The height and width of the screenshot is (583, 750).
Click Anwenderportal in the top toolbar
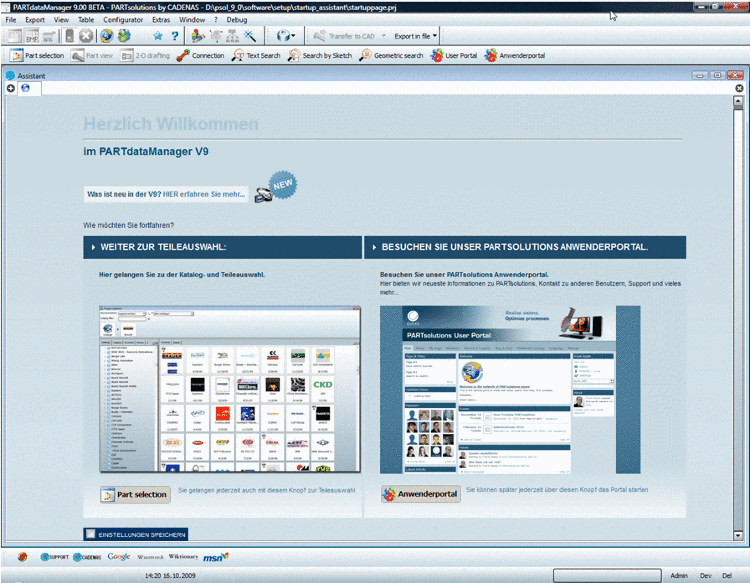tap(515, 55)
